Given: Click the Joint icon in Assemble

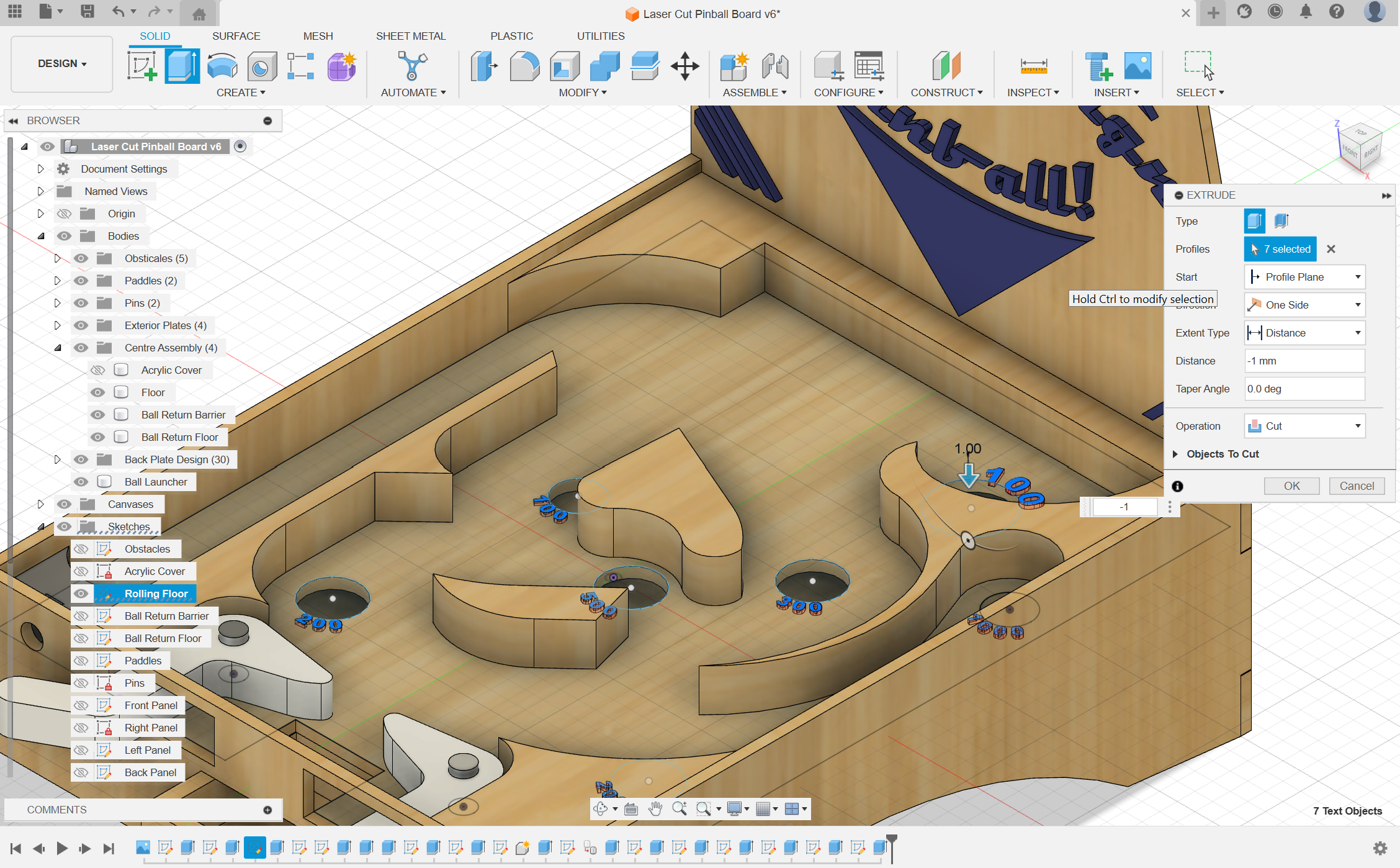Looking at the screenshot, I should (x=775, y=66).
